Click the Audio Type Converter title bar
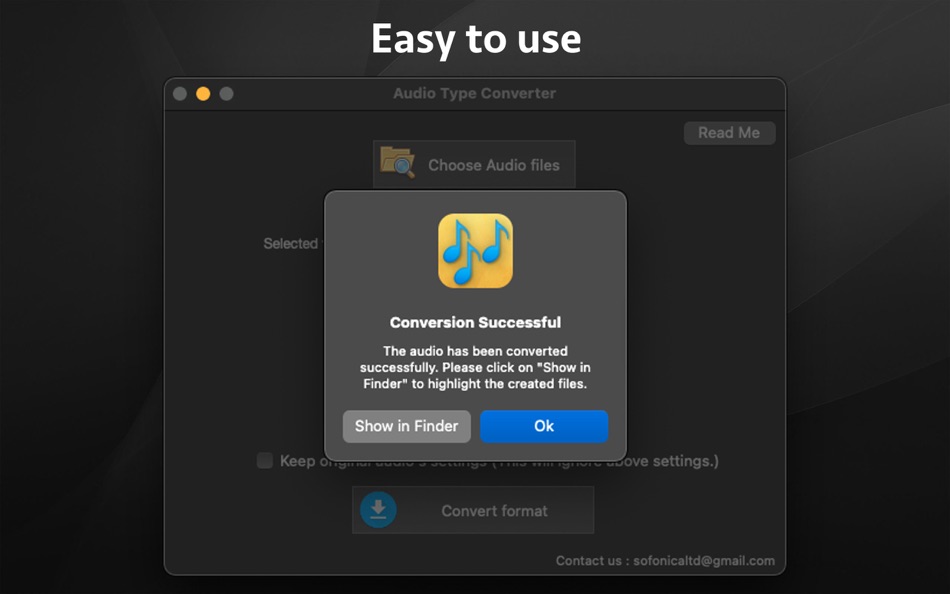 pyautogui.click(x=473, y=93)
